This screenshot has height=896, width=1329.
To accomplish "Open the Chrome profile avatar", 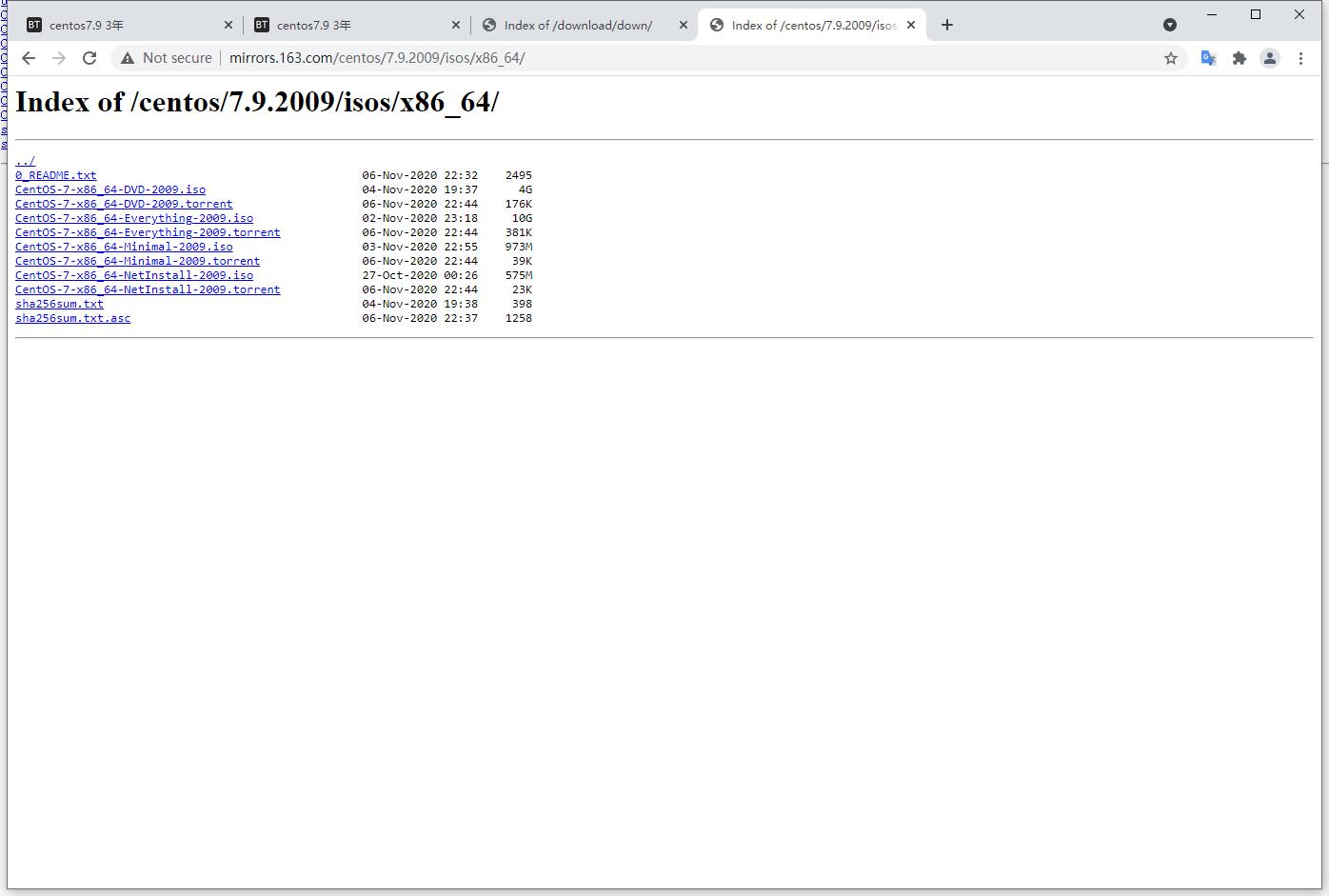I will [1270, 58].
